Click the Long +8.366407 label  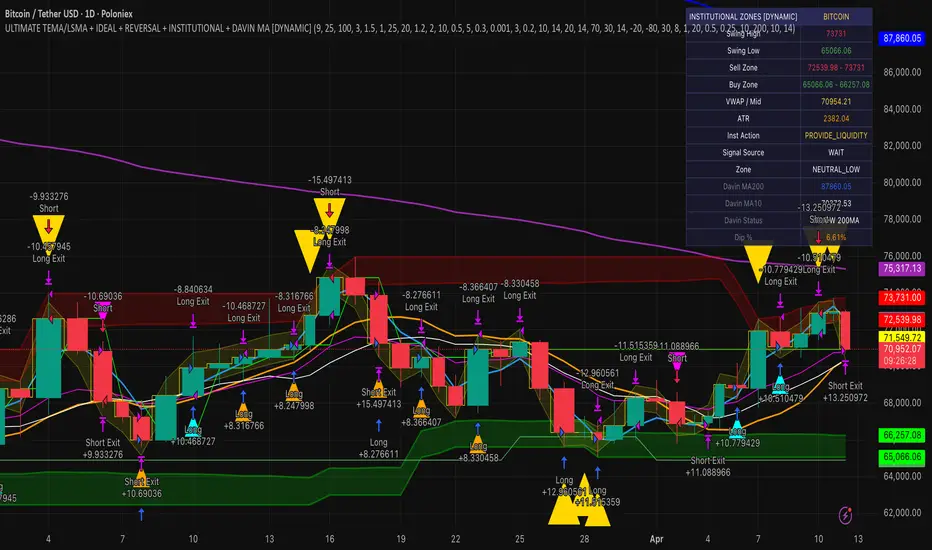[421, 417]
